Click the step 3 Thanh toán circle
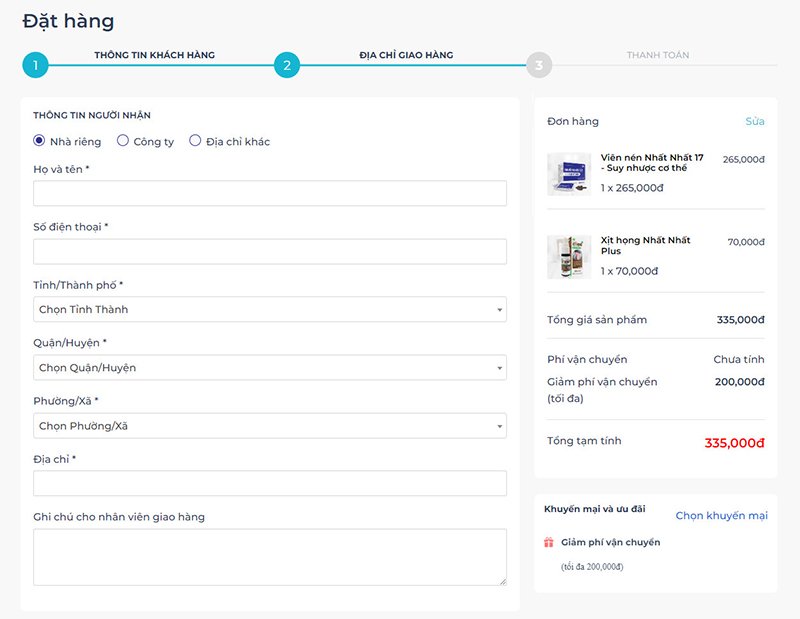The height and width of the screenshot is (619, 800). (x=539, y=65)
